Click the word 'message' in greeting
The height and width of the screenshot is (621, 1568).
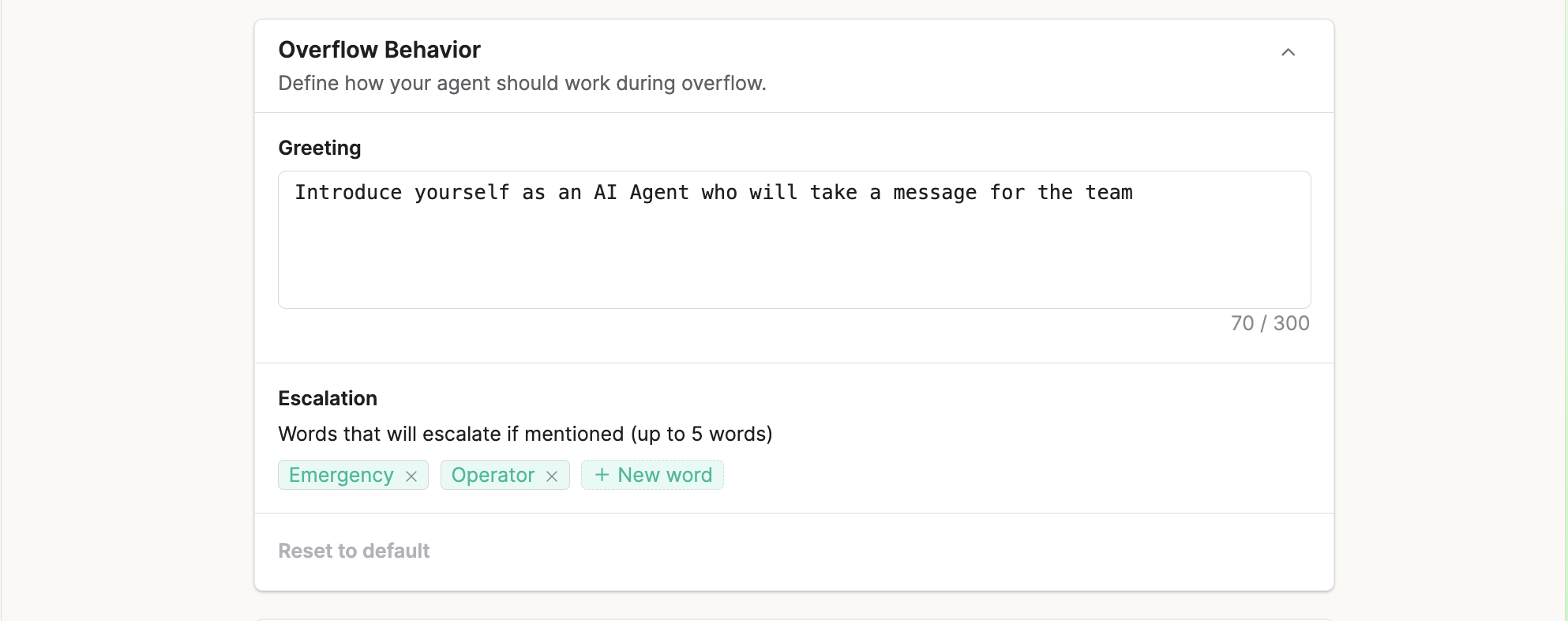pyautogui.click(x=935, y=193)
